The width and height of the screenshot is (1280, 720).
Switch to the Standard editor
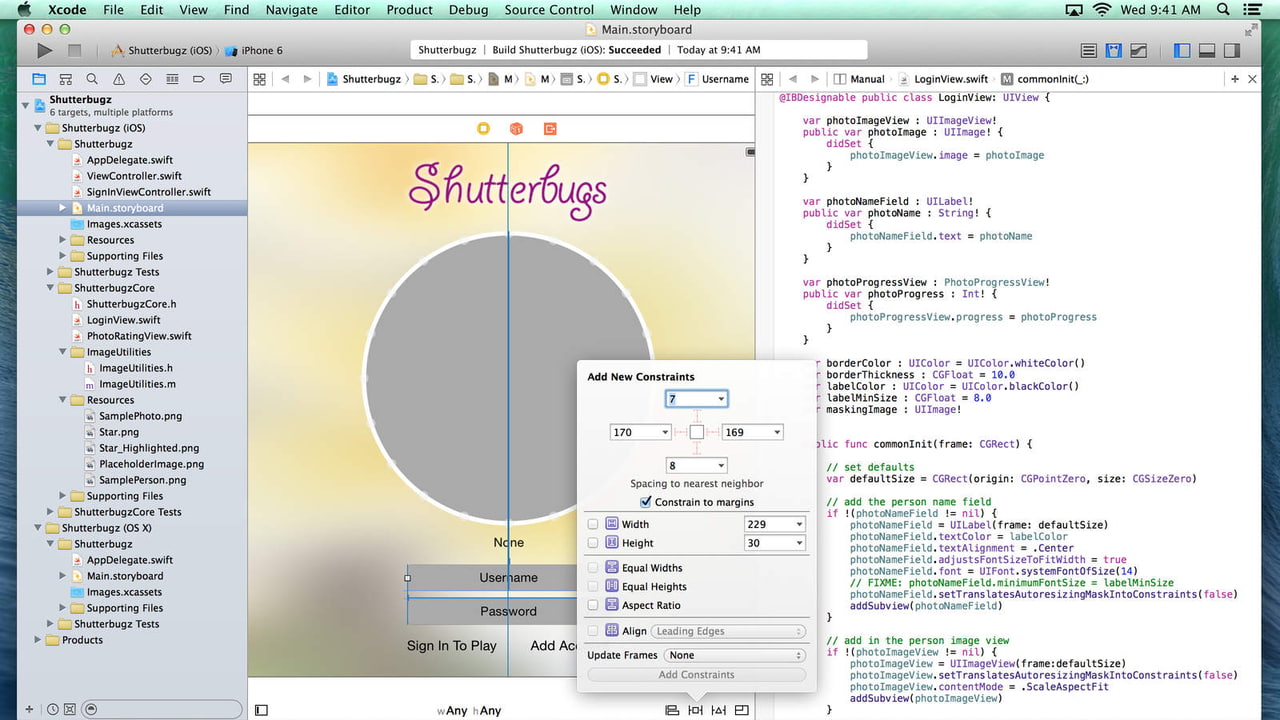coord(1090,51)
